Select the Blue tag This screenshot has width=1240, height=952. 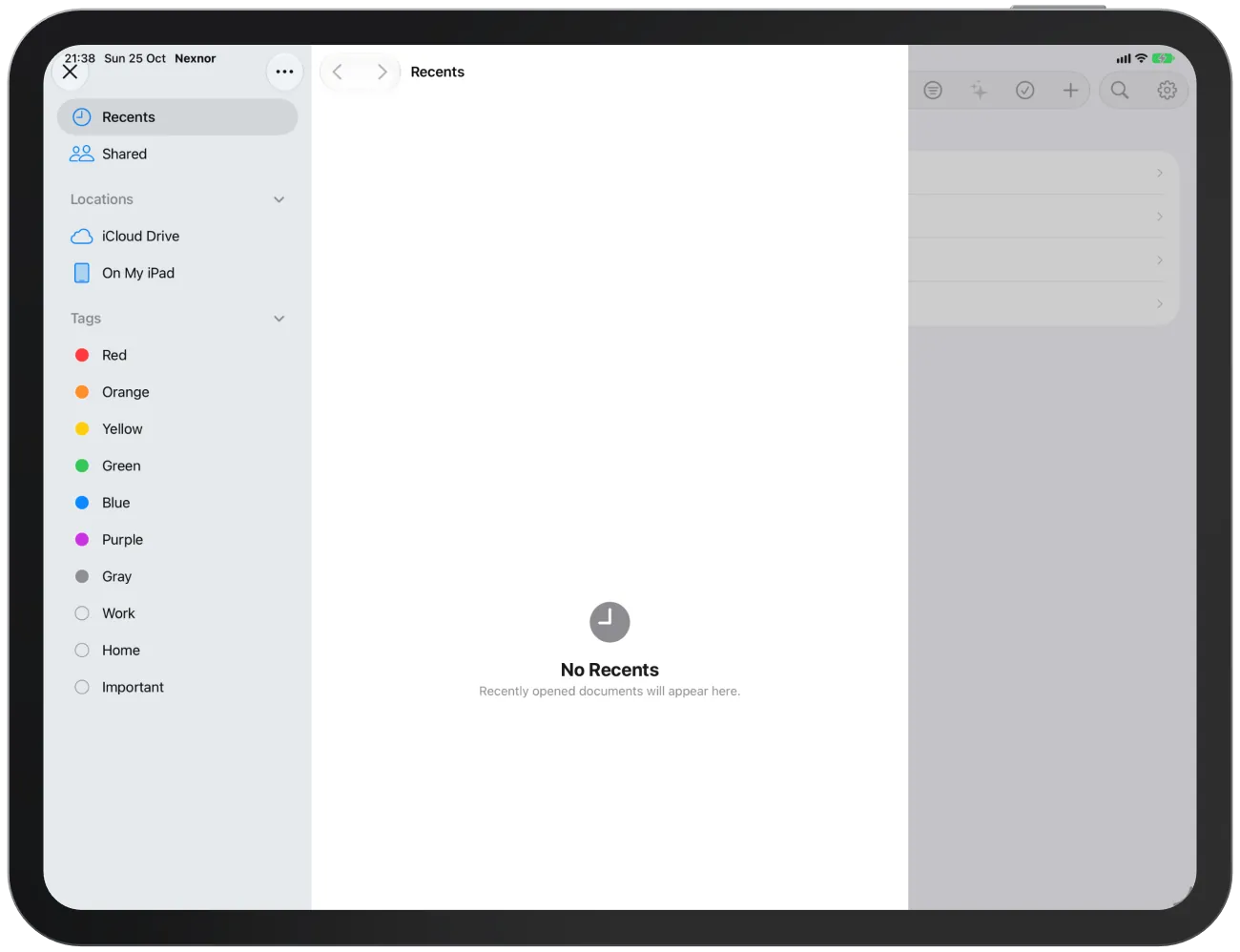177,503
